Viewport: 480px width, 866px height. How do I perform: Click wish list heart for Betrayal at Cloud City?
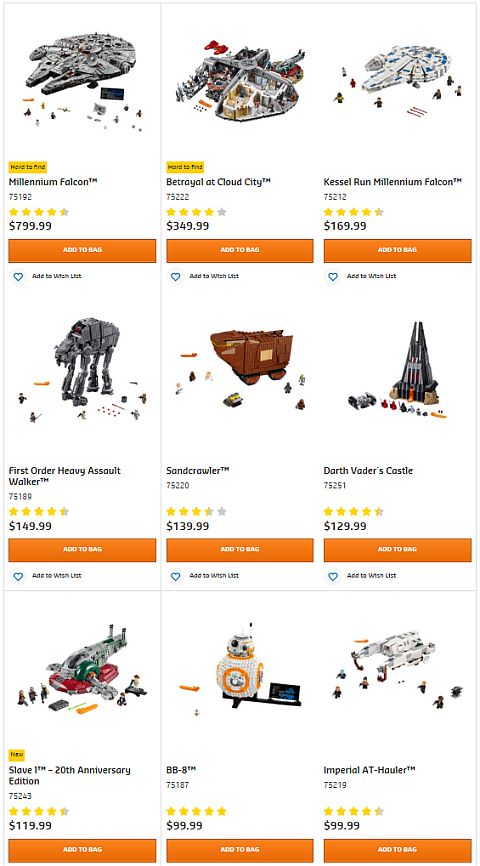[176, 277]
